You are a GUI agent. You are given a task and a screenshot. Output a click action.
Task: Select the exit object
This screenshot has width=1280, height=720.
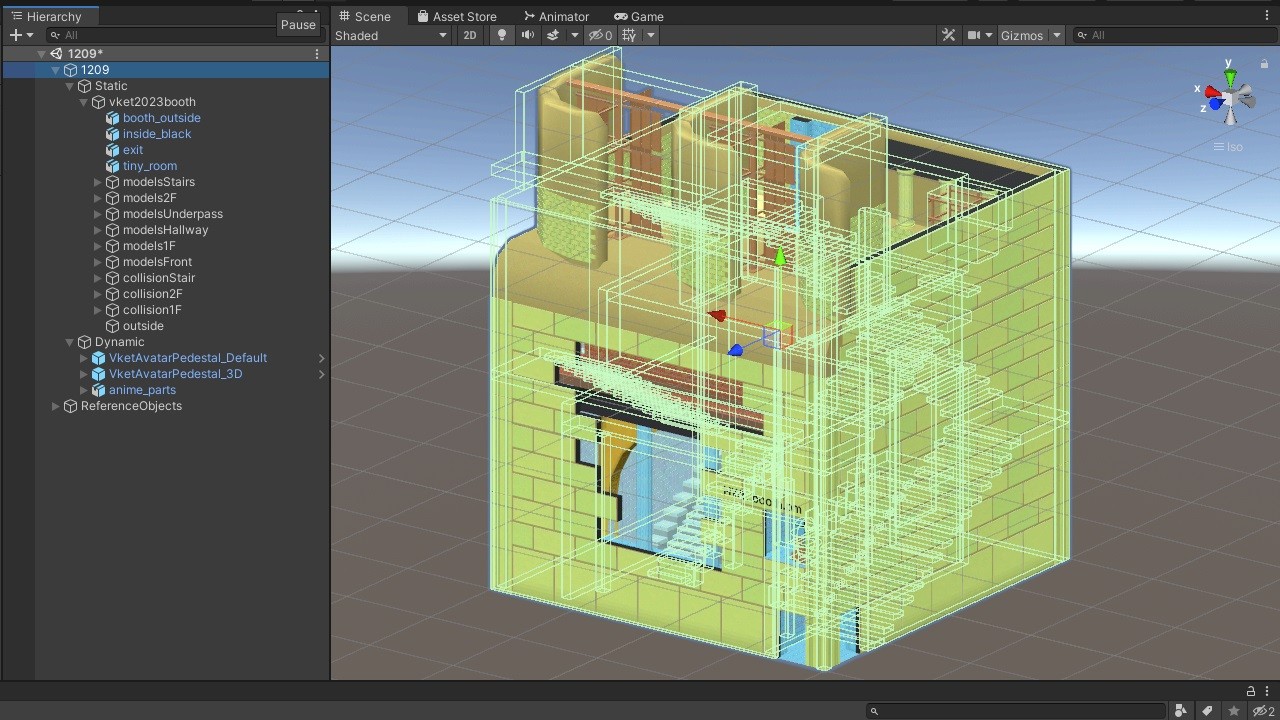tap(132, 150)
